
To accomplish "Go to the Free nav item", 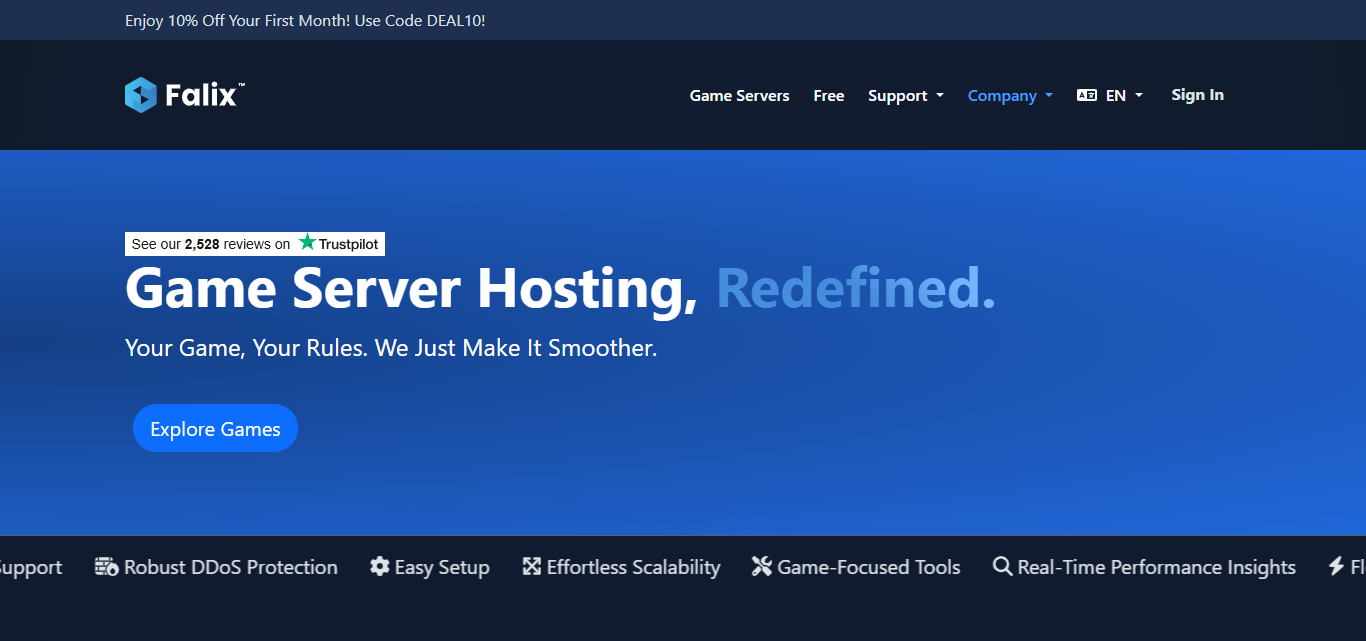I will tap(829, 96).
